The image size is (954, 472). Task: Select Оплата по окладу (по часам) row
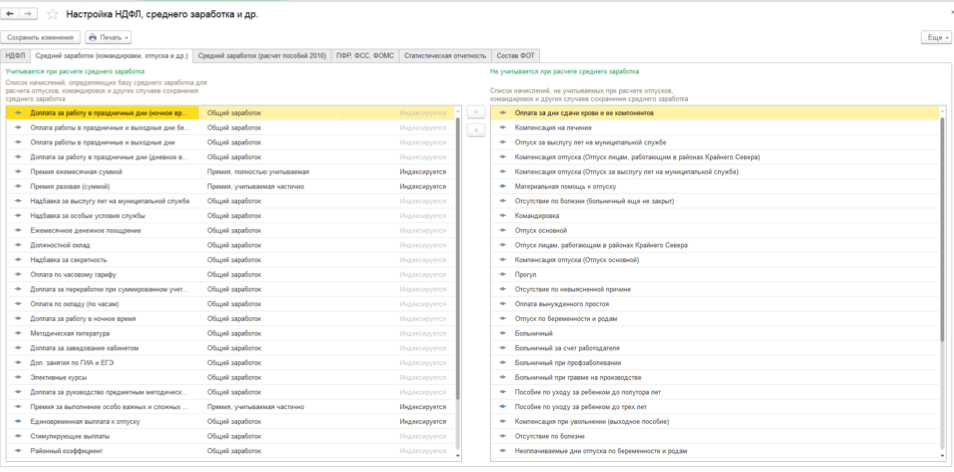[230, 304]
